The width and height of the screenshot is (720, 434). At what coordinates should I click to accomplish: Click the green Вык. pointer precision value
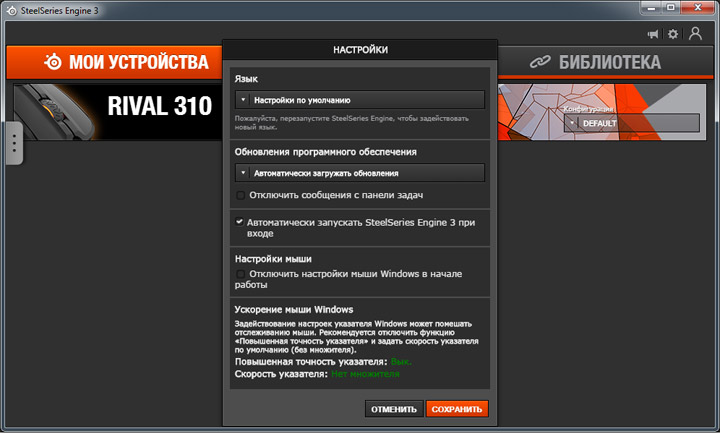pos(401,362)
